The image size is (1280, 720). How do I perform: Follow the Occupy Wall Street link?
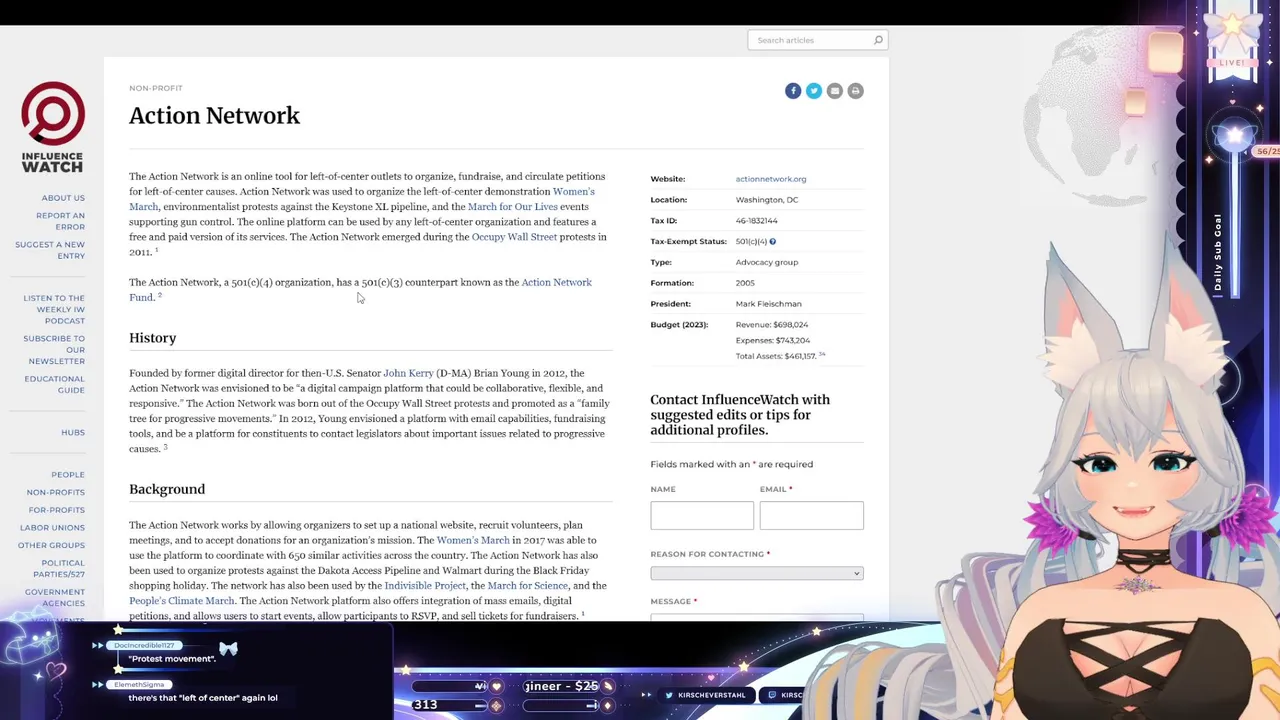coord(514,237)
